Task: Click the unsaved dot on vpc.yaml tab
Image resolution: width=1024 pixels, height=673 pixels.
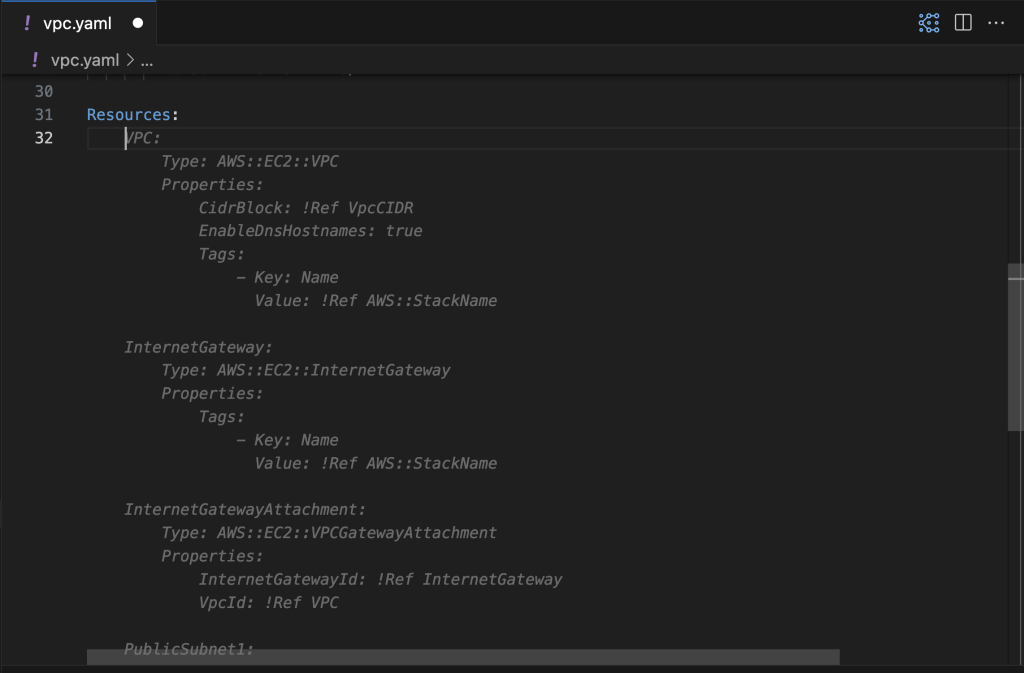Action: pyautogui.click(x=138, y=23)
